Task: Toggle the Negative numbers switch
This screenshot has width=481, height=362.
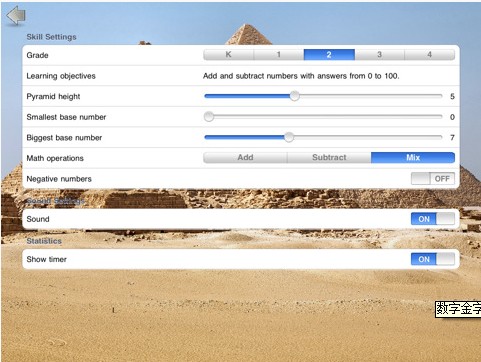Action: (433, 179)
